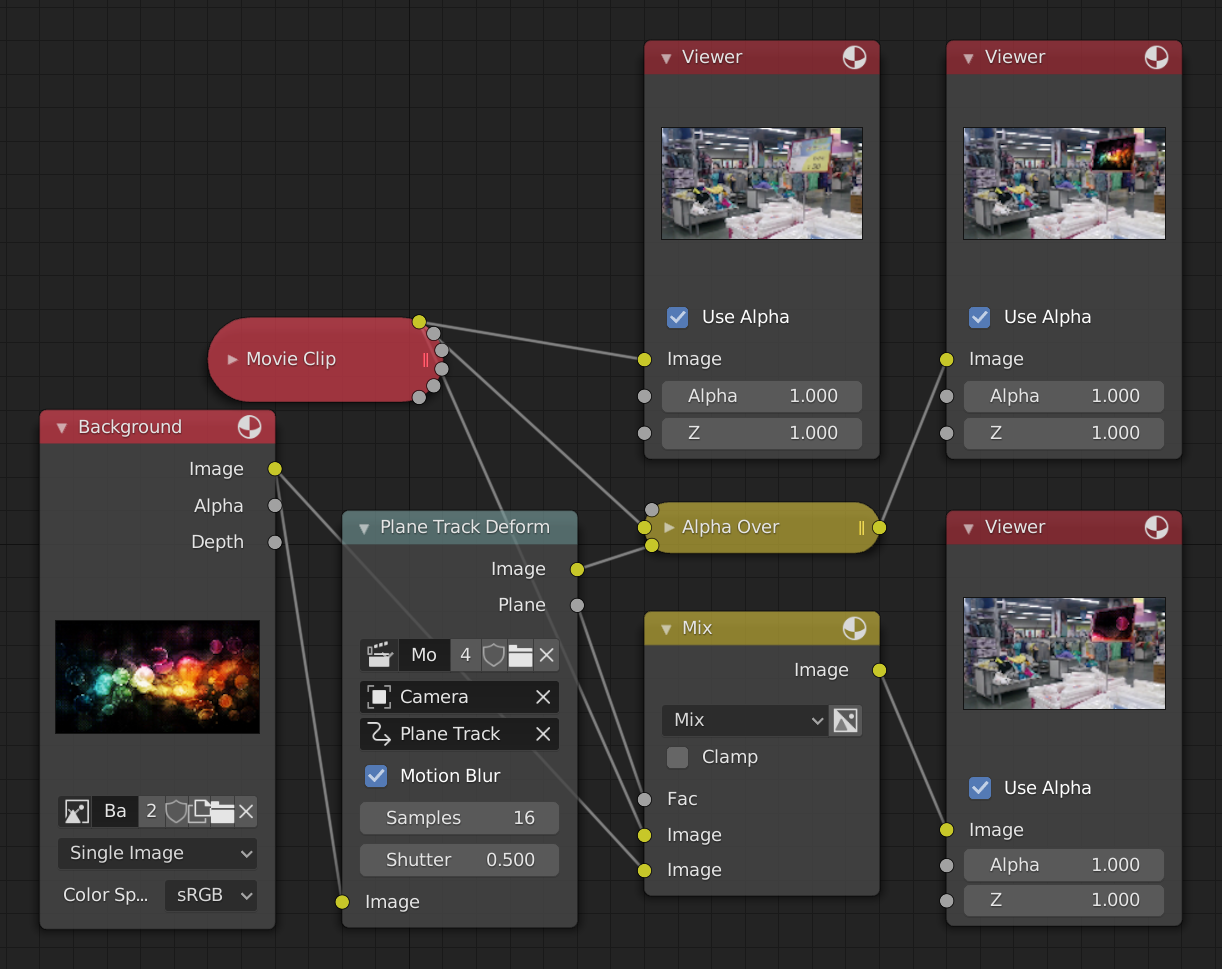Click Z 1.000 field on bottom-right Viewer
1222x969 pixels.
point(1064,900)
